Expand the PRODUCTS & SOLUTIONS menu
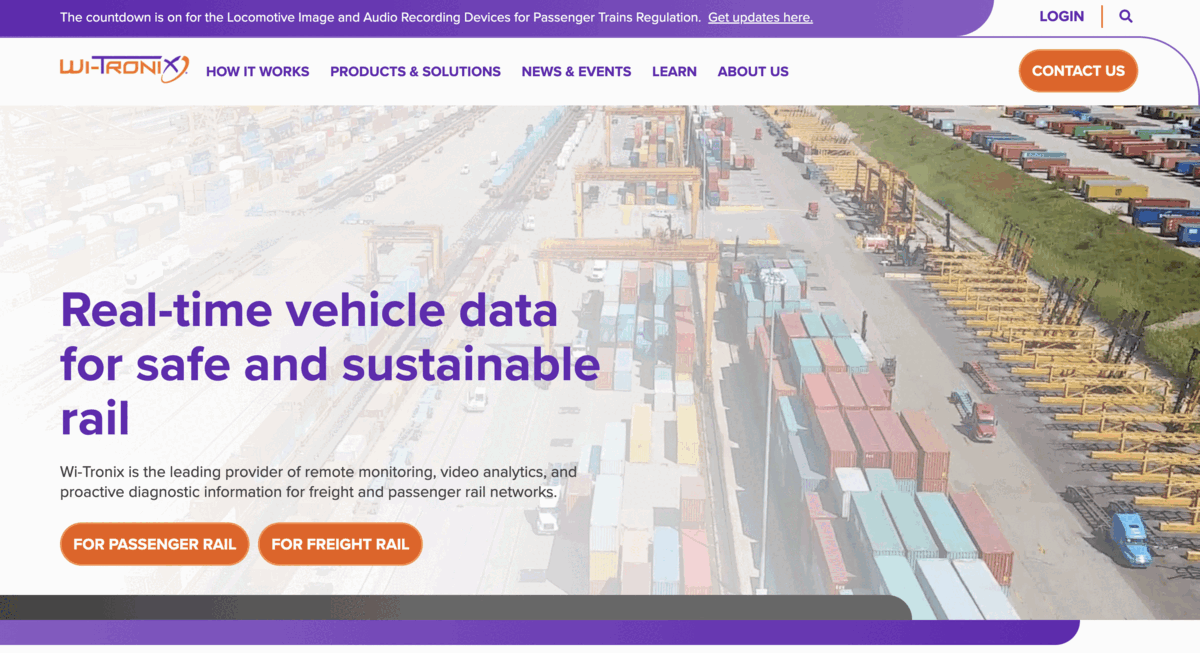Image resolution: width=1200 pixels, height=653 pixels. coord(415,71)
